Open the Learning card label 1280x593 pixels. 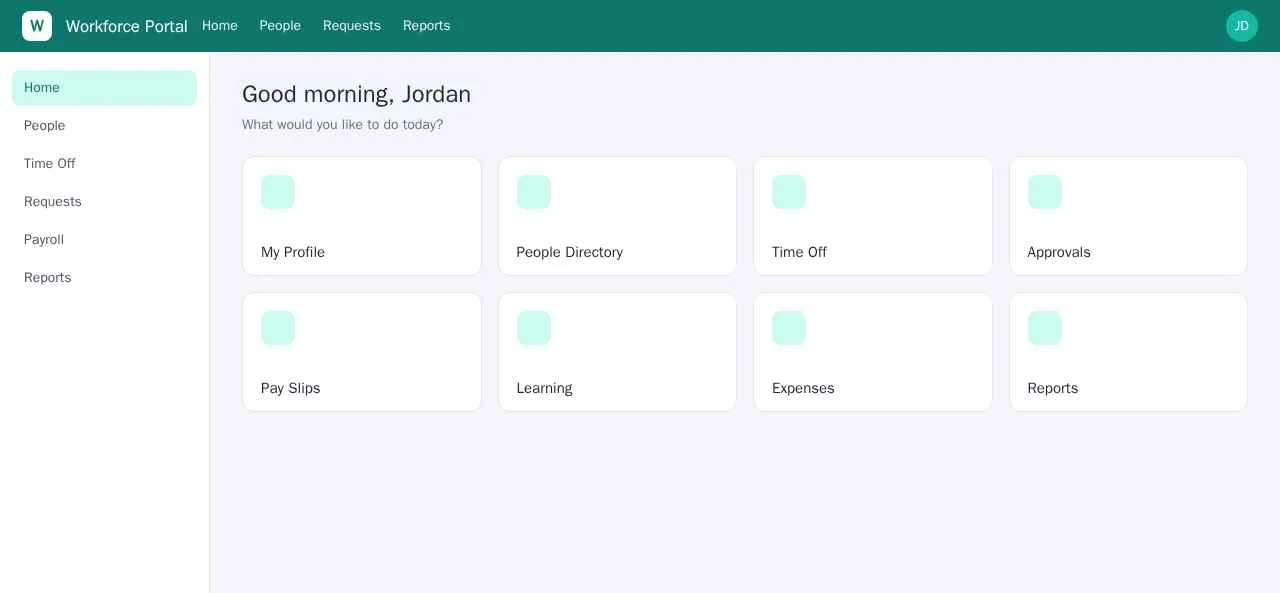pos(545,388)
